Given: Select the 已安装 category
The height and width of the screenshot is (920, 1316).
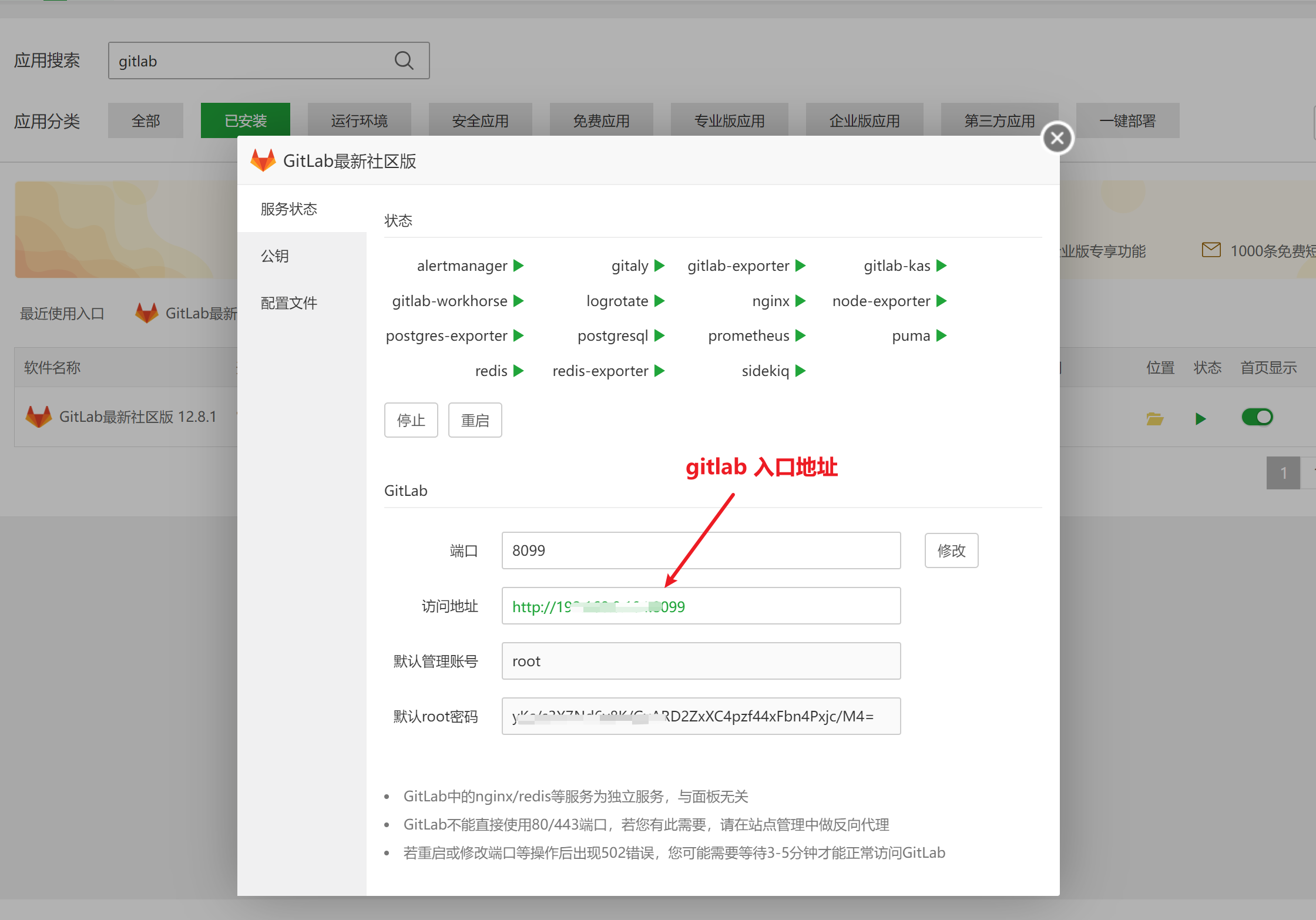Looking at the screenshot, I should (246, 120).
